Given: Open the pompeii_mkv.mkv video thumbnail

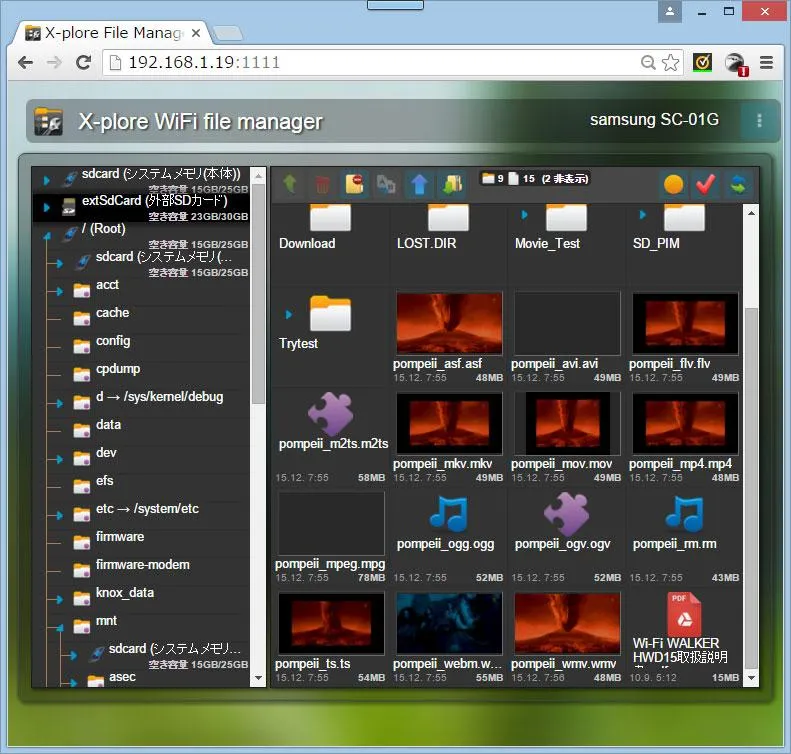Looking at the screenshot, I should (449, 423).
